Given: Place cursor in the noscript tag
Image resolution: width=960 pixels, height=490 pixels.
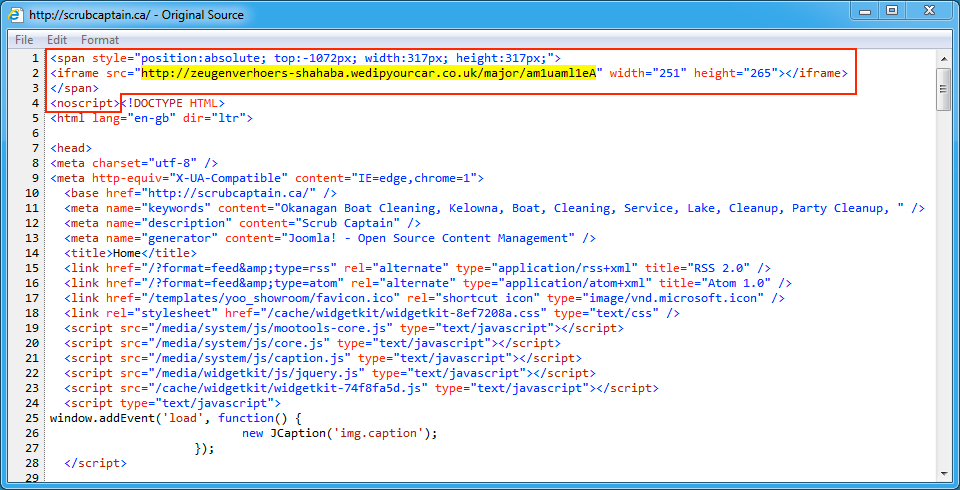Looking at the screenshot, I should [x=84, y=103].
